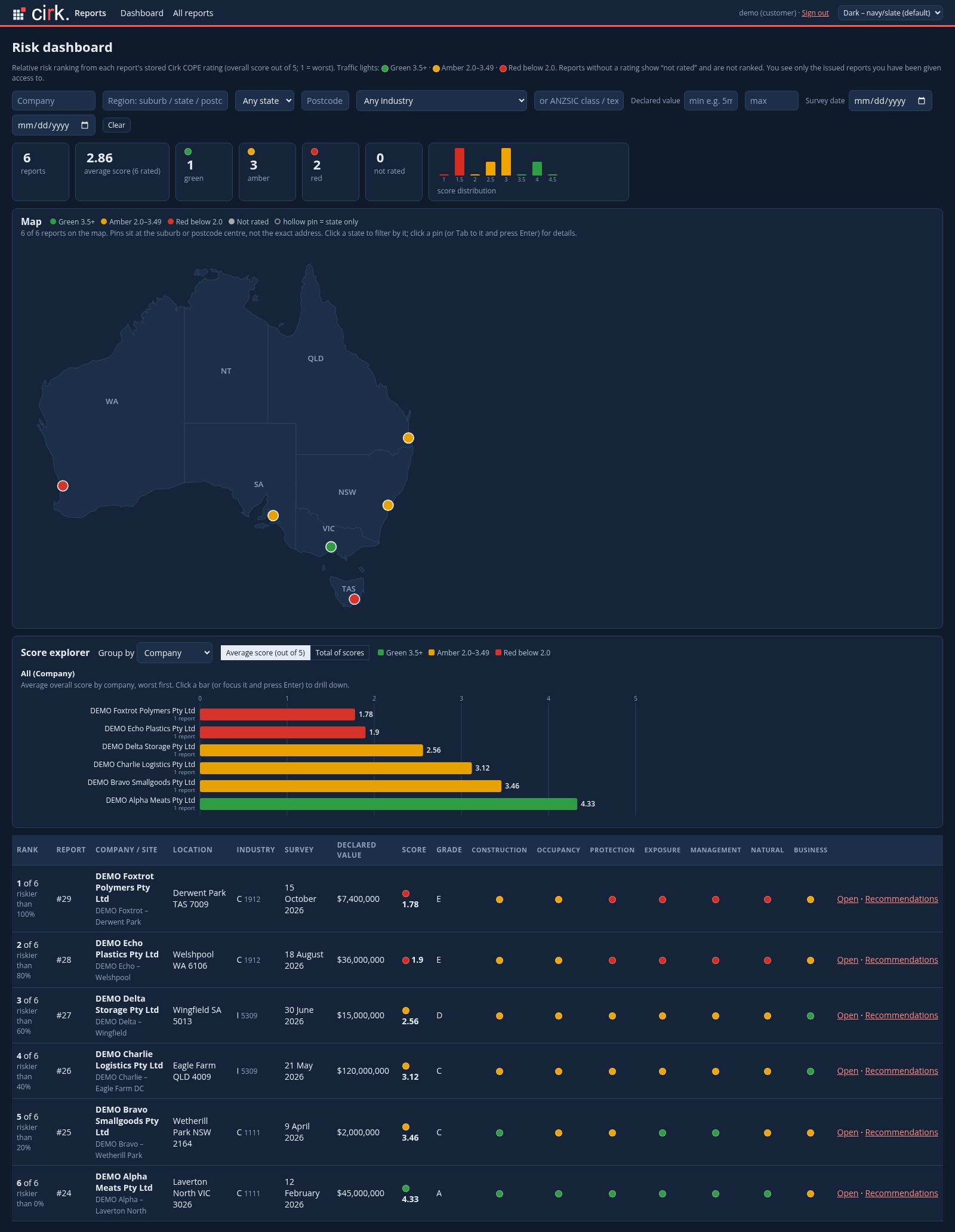Click the green indicator on the green count card

tap(188, 152)
